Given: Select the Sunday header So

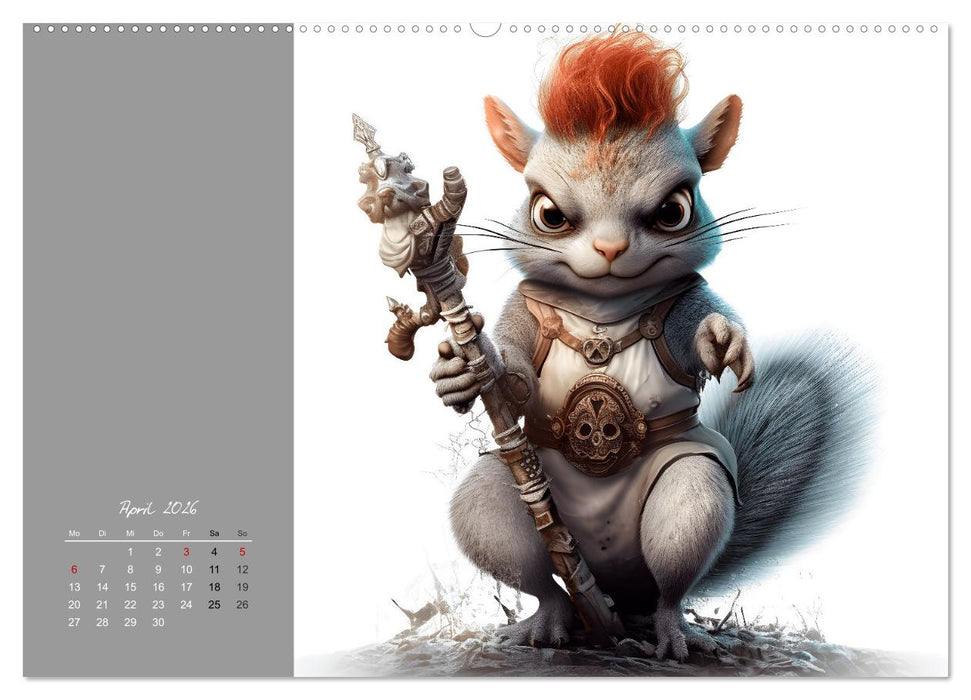Looking at the screenshot, I should tap(242, 533).
